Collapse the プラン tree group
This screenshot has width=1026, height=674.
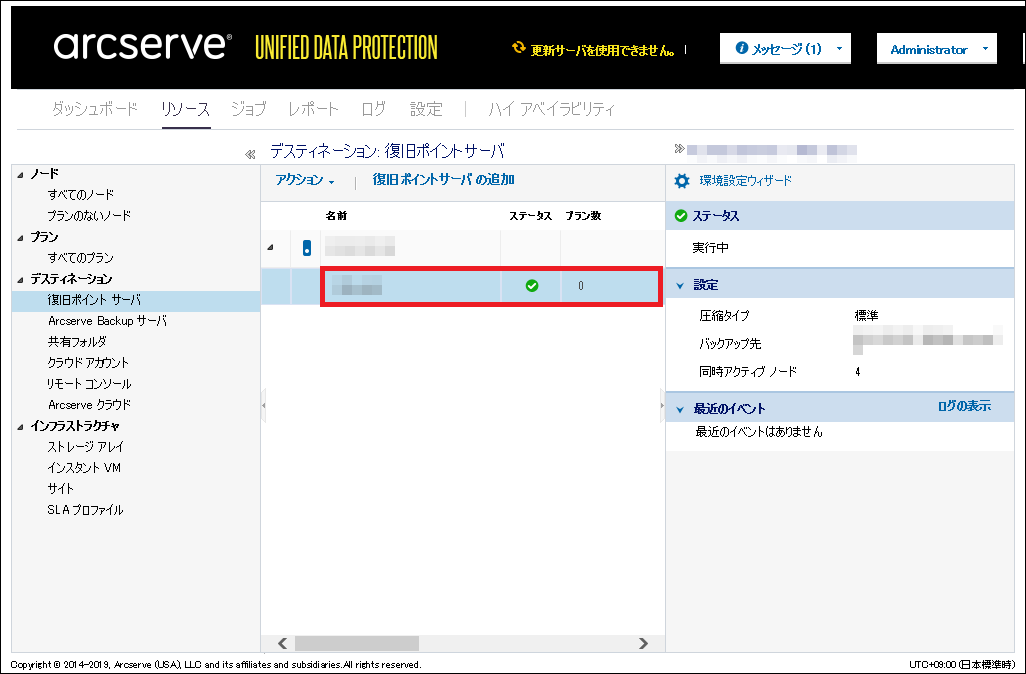click(20, 238)
